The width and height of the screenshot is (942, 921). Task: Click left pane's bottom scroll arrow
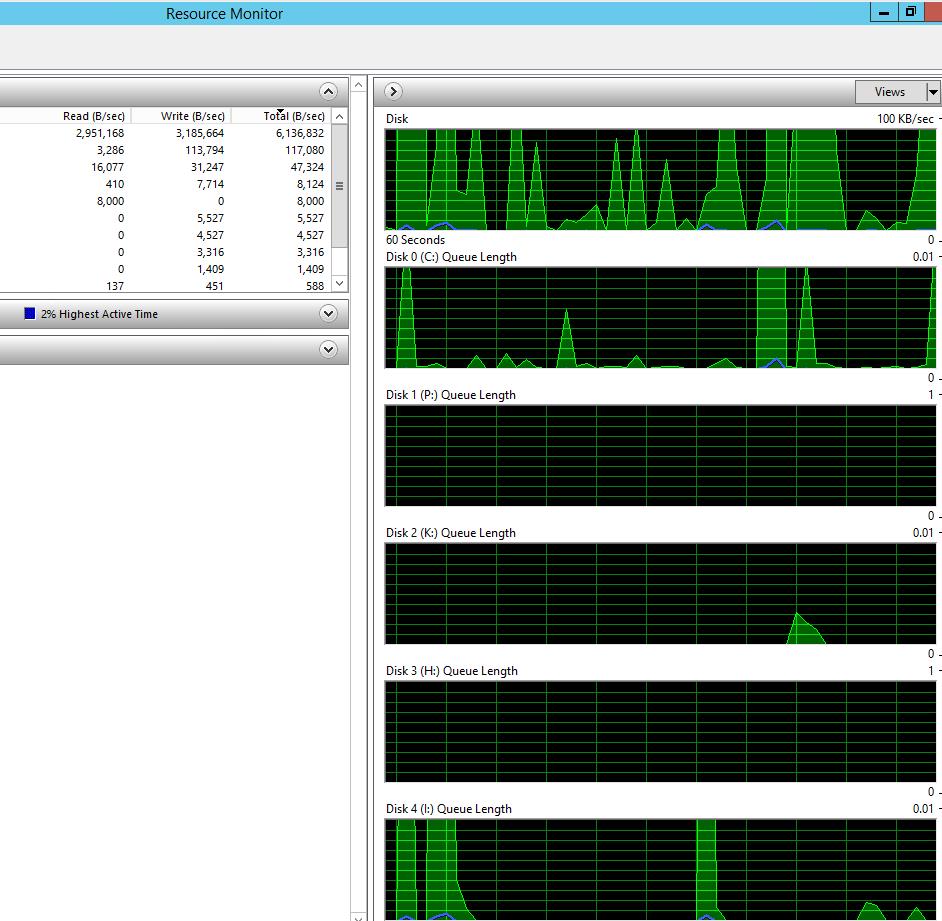click(x=359, y=914)
